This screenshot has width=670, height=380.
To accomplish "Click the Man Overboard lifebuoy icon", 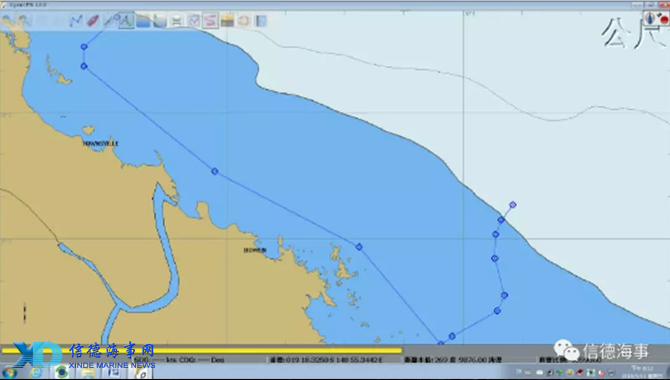I will [x=244, y=21].
